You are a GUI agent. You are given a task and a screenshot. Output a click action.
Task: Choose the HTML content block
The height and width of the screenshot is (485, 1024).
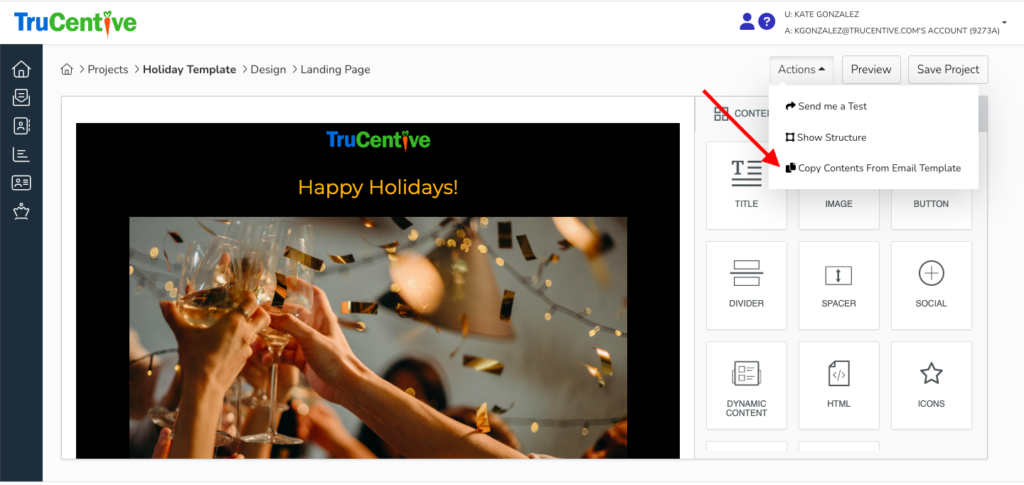[838, 385]
